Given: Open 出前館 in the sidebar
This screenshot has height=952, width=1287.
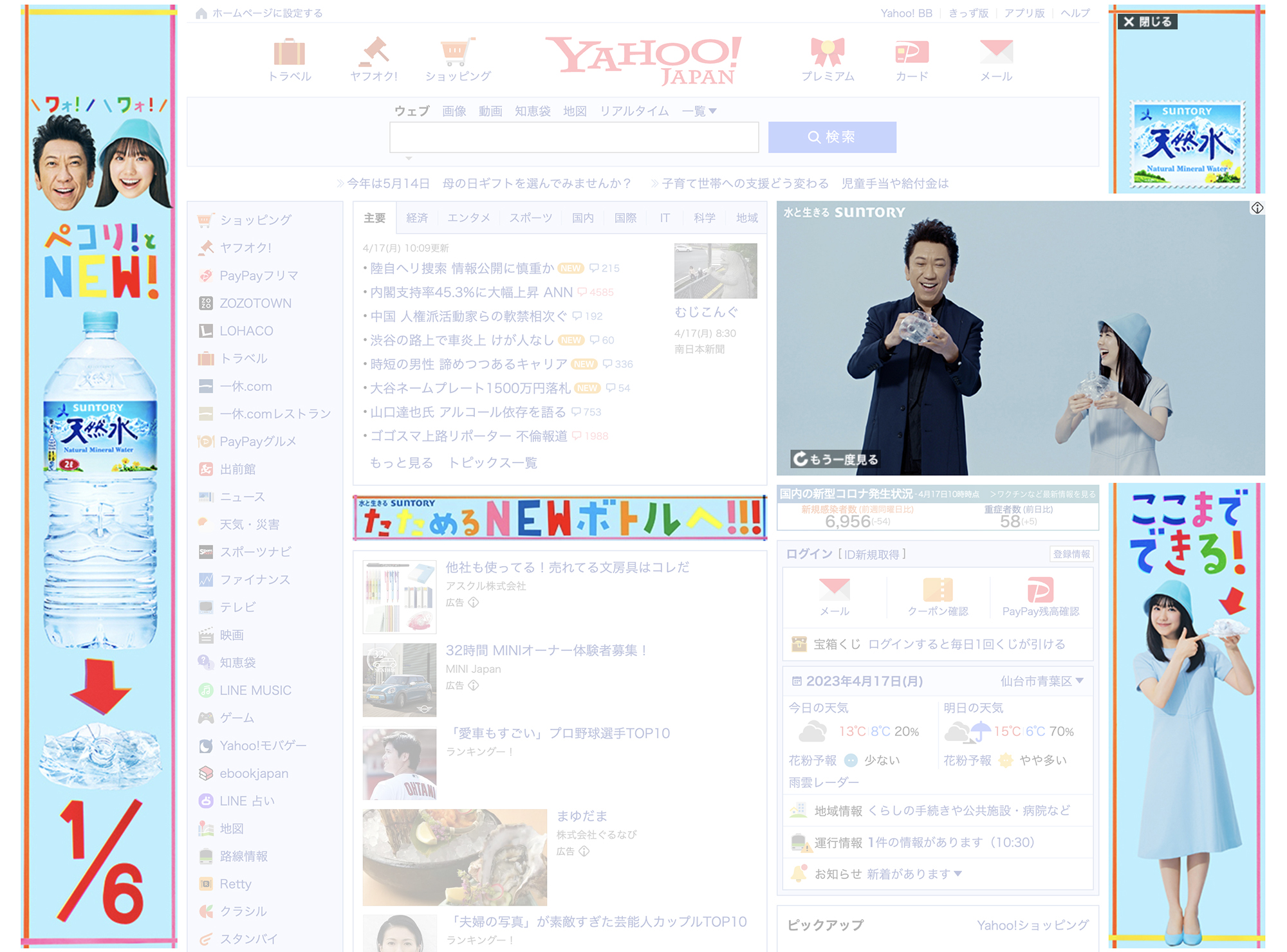Looking at the screenshot, I should click(x=237, y=469).
